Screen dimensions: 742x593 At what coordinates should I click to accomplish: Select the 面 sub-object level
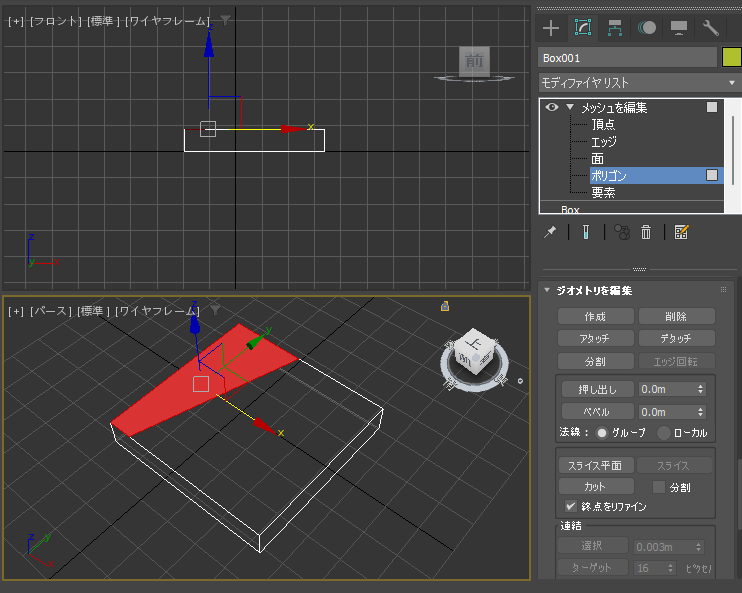(597, 159)
